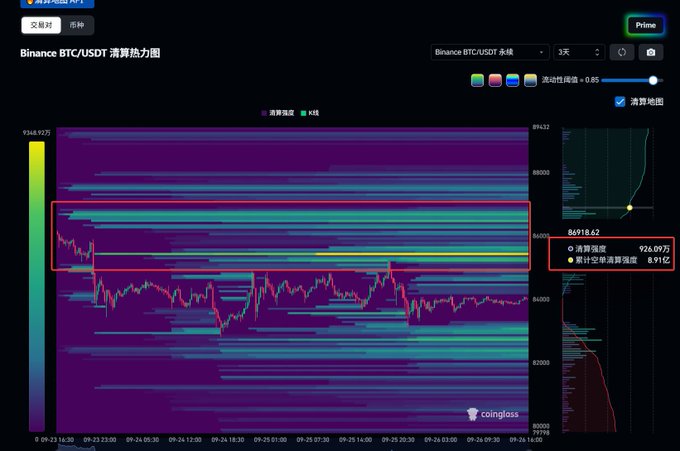This screenshot has width=680, height=451.
Task: Click the 清算地图 API button at top
Action: [x=57, y=3]
